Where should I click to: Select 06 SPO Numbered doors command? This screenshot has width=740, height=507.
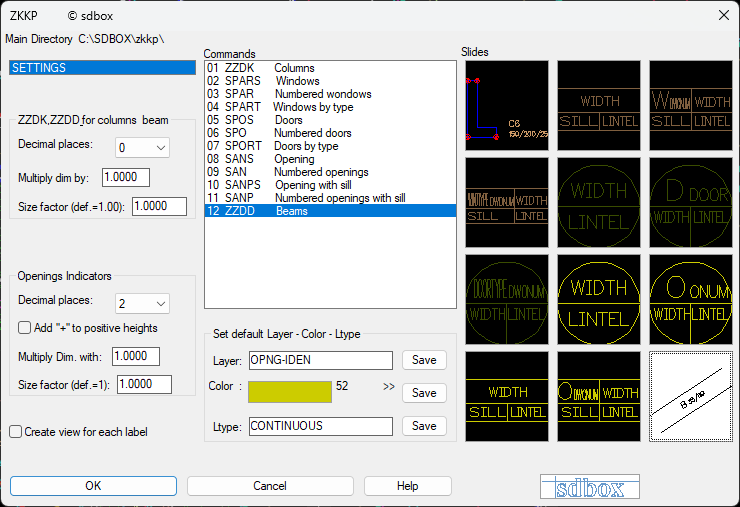pyautogui.click(x=330, y=133)
